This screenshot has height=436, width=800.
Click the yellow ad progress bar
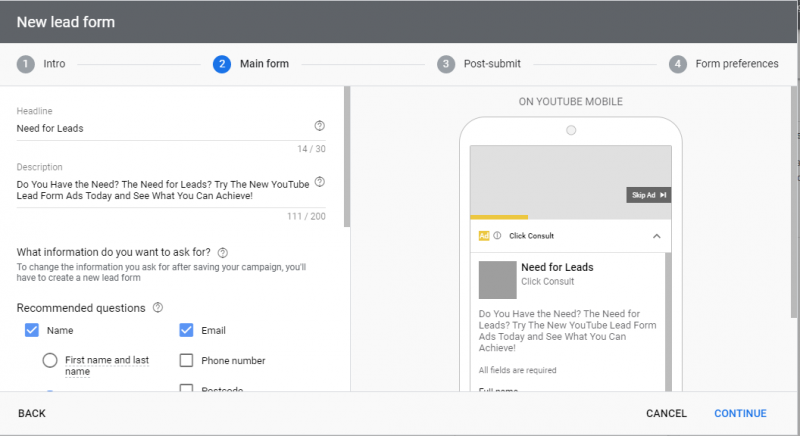coord(499,217)
